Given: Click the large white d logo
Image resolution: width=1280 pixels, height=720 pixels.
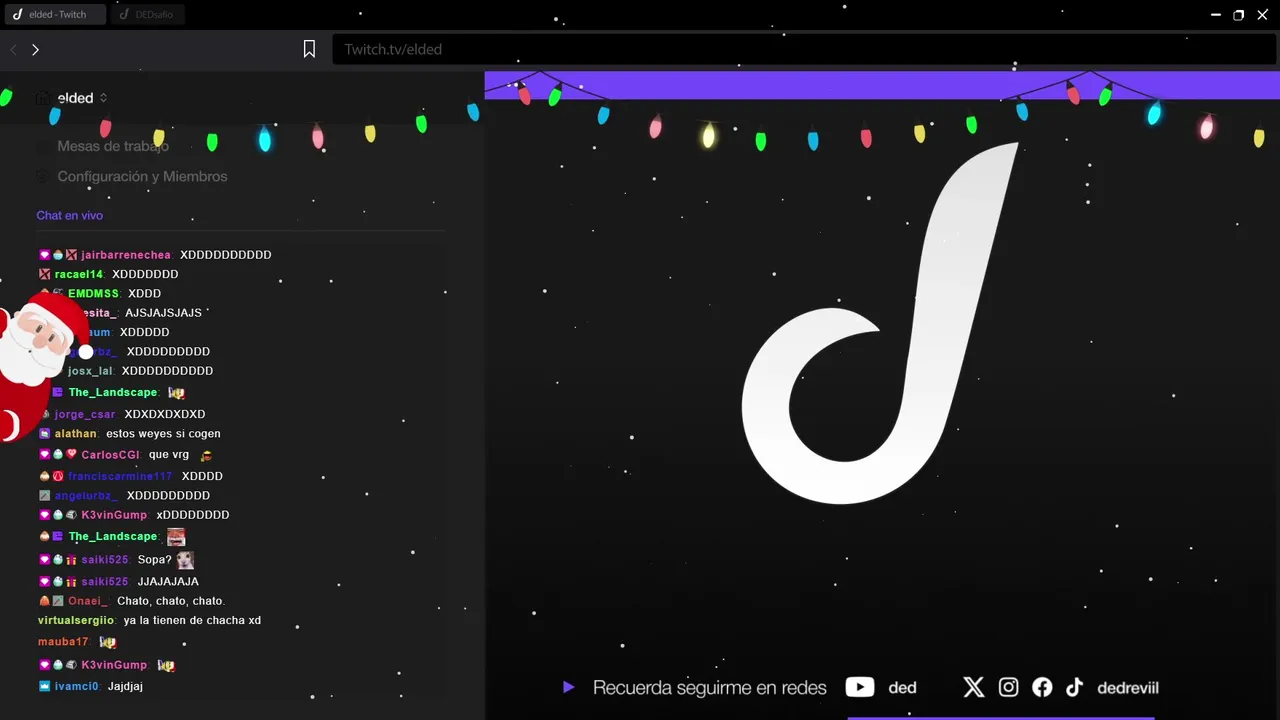Looking at the screenshot, I should point(880,323).
